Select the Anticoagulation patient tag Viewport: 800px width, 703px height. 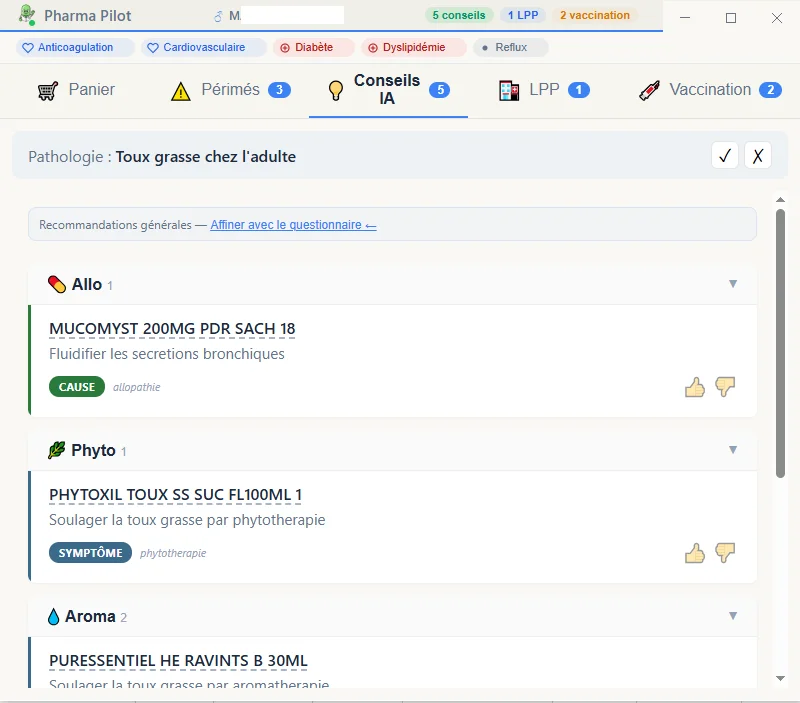tap(76, 47)
